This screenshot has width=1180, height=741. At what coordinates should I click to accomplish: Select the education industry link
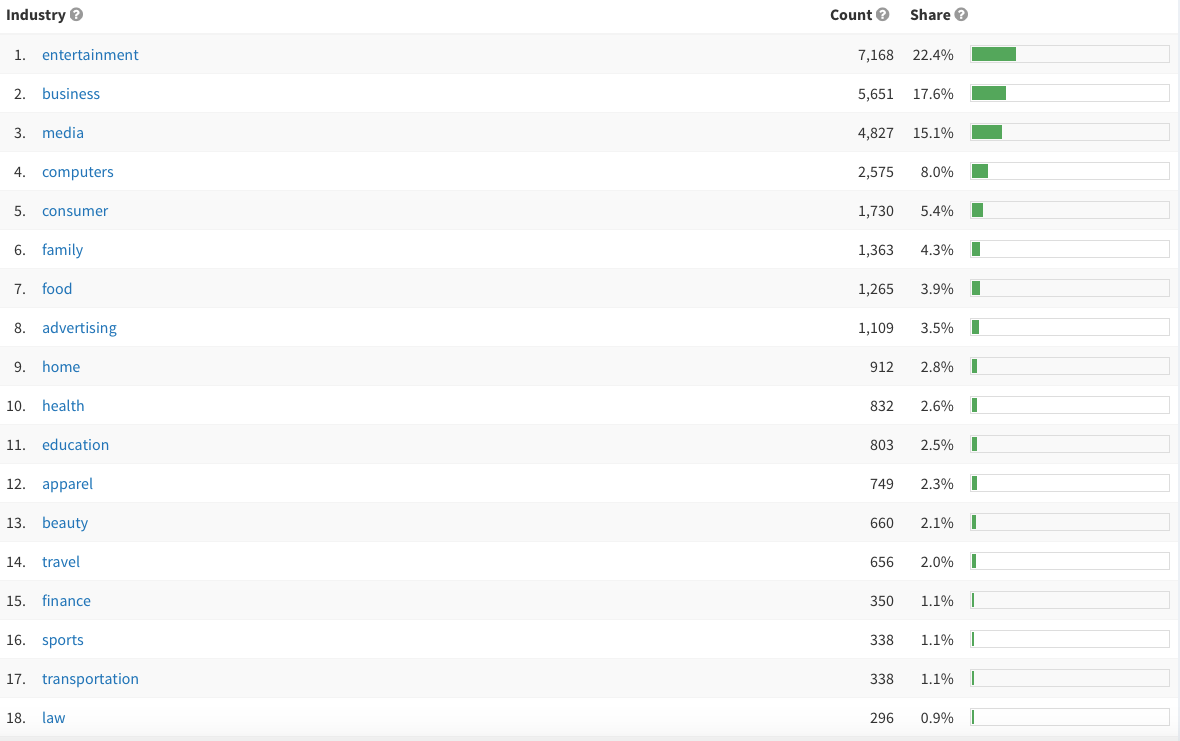tap(75, 445)
